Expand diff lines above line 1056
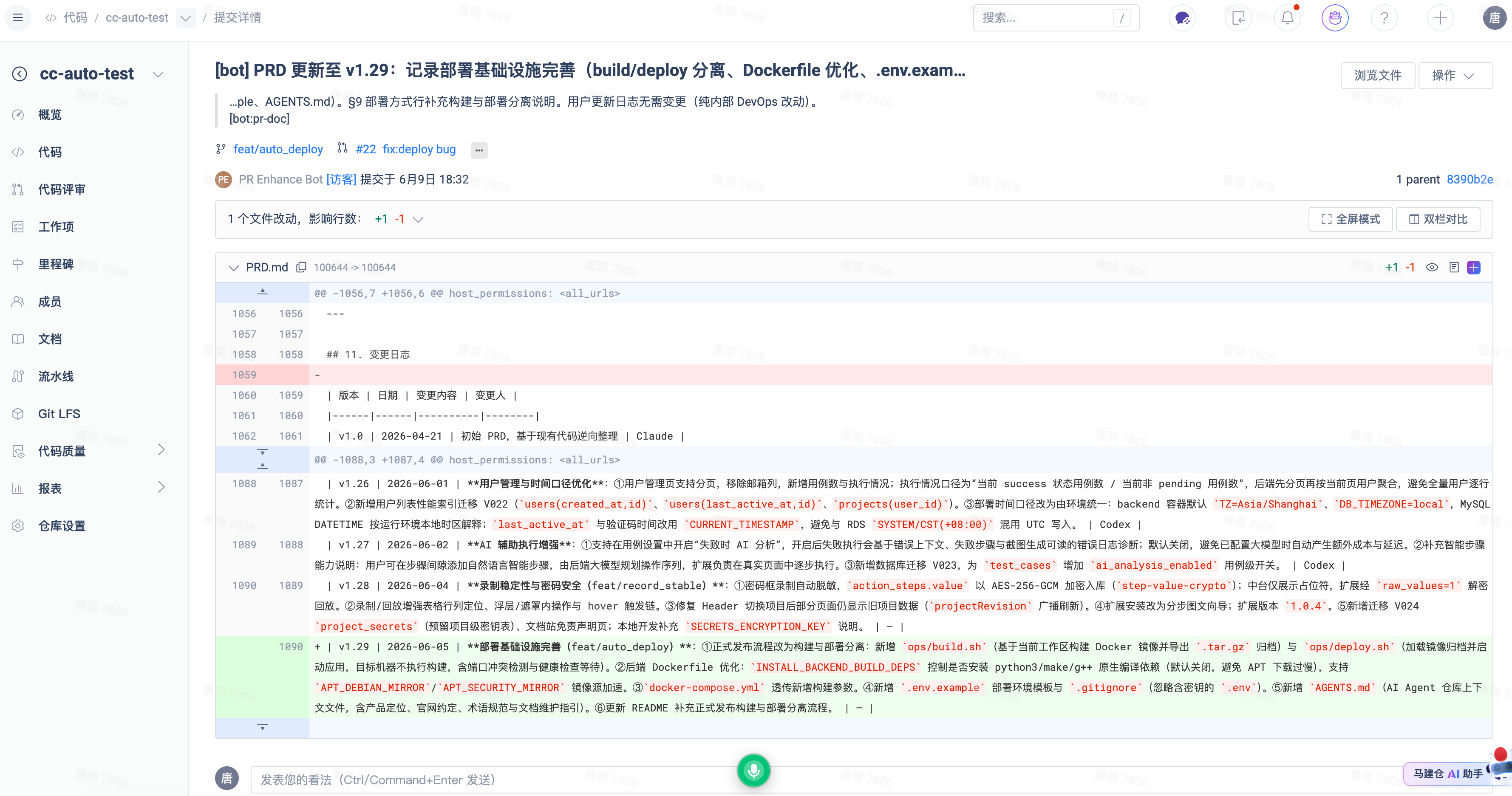Viewport: 1512px width, 796px height. pos(262,292)
